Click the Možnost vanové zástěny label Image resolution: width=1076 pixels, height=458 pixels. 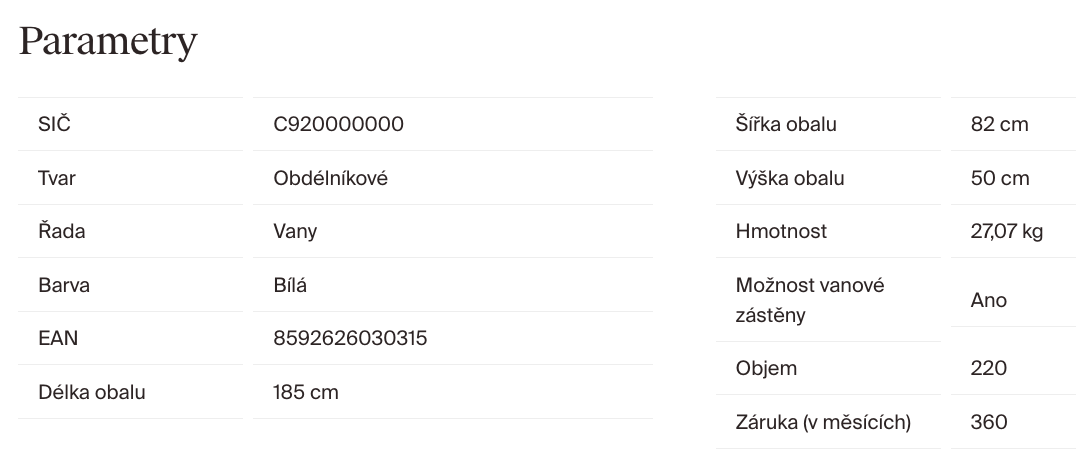point(810,300)
